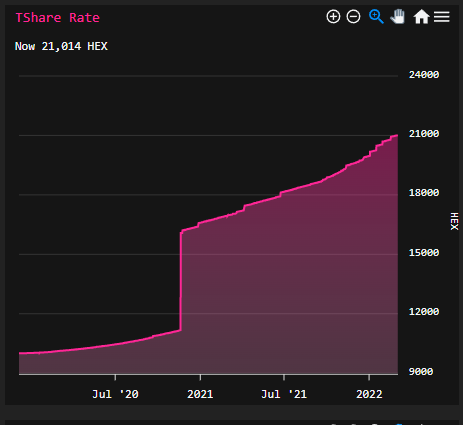Screen dimensions: 463x425
Task: Click the steep vertical jump of the pink line
Action: (180, 280)
